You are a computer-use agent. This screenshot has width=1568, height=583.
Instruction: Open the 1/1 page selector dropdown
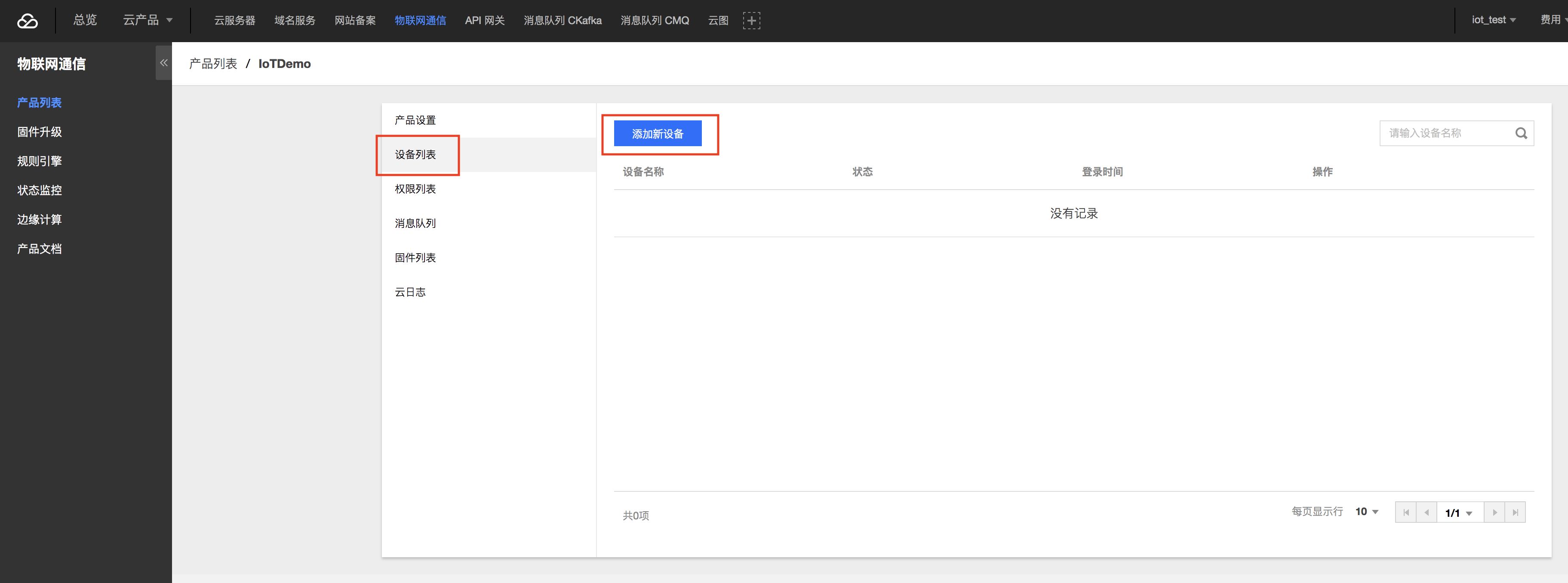click(x=1460, y=512)
